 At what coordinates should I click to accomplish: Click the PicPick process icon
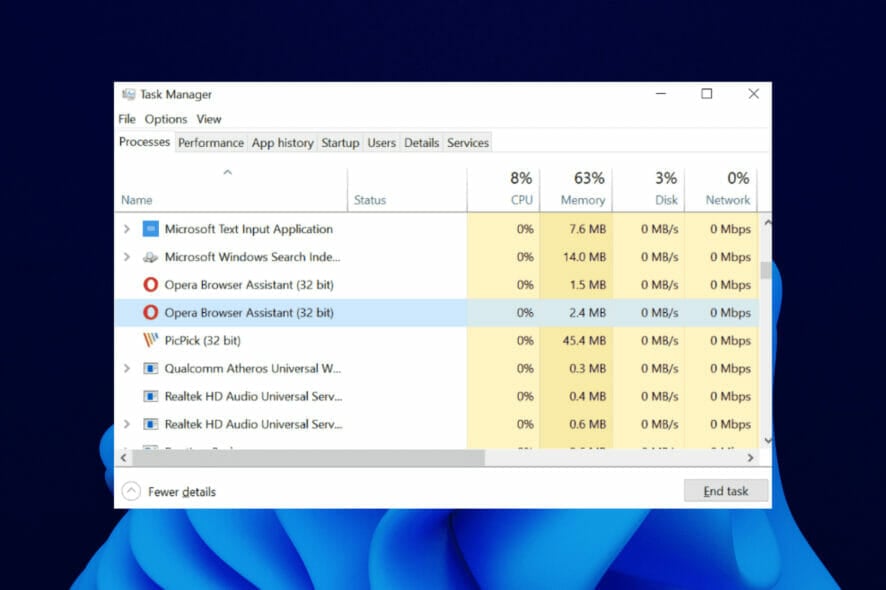(150, 340)
